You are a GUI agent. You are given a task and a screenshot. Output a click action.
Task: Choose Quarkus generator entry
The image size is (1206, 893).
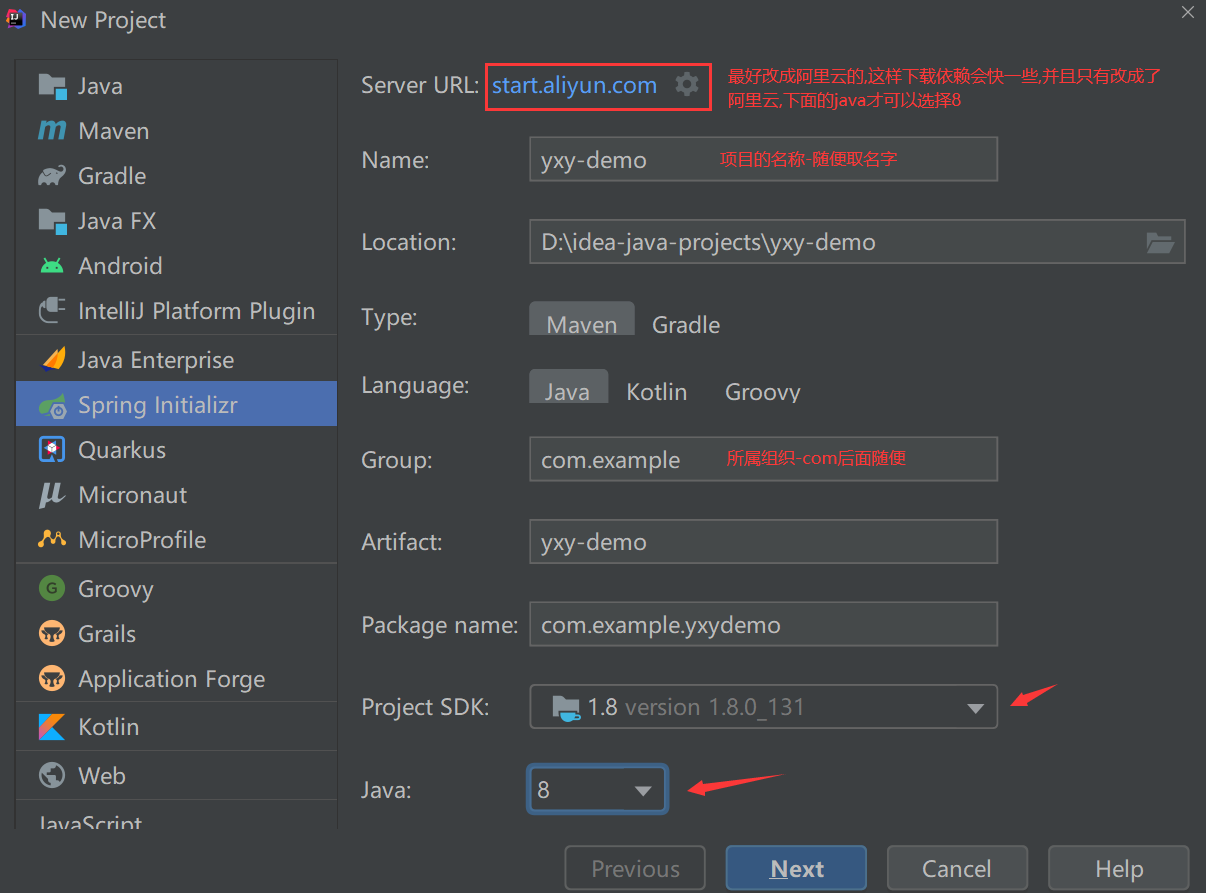[176, 450]
